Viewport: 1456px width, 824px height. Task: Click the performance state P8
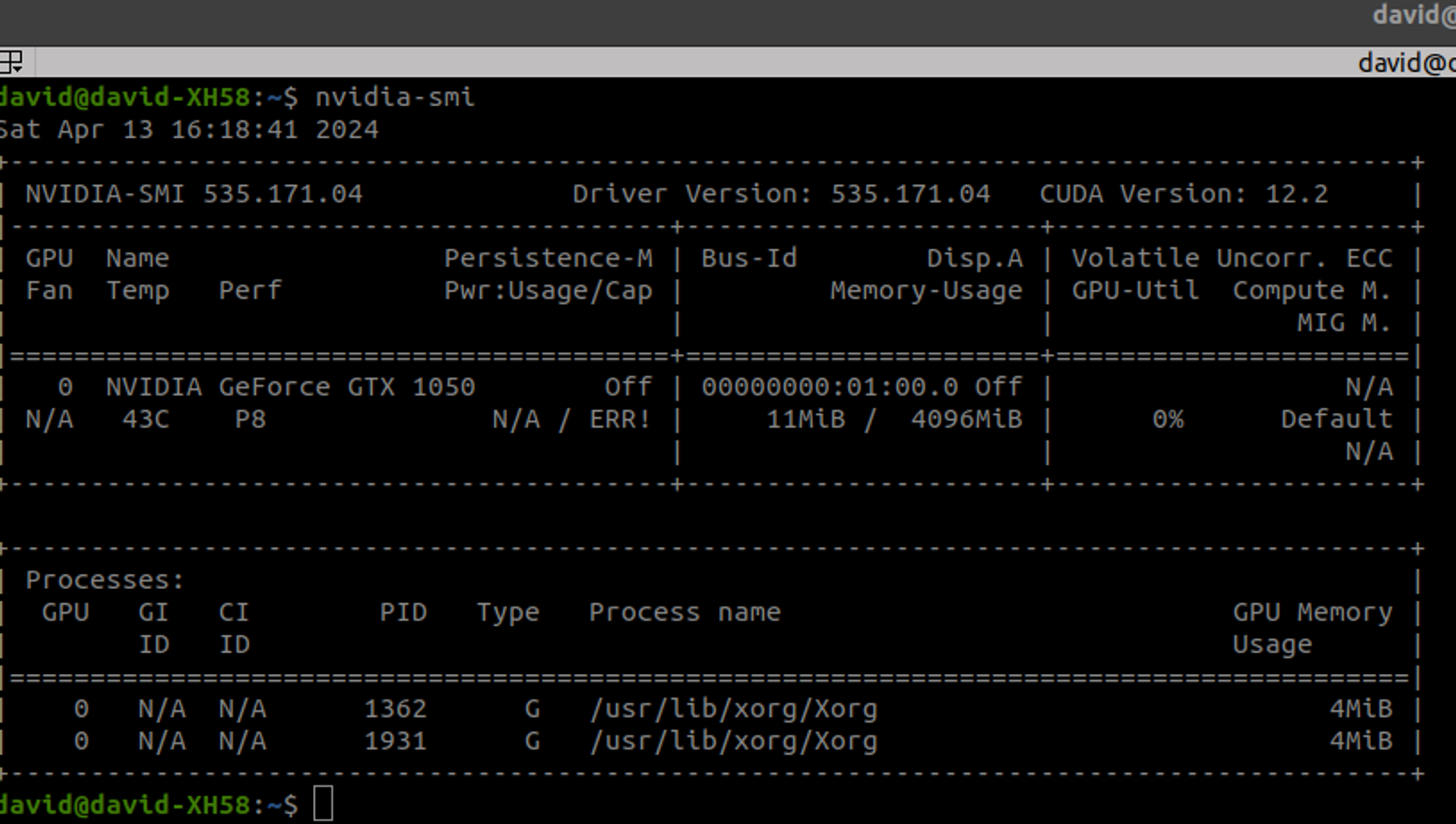(250, 420)
